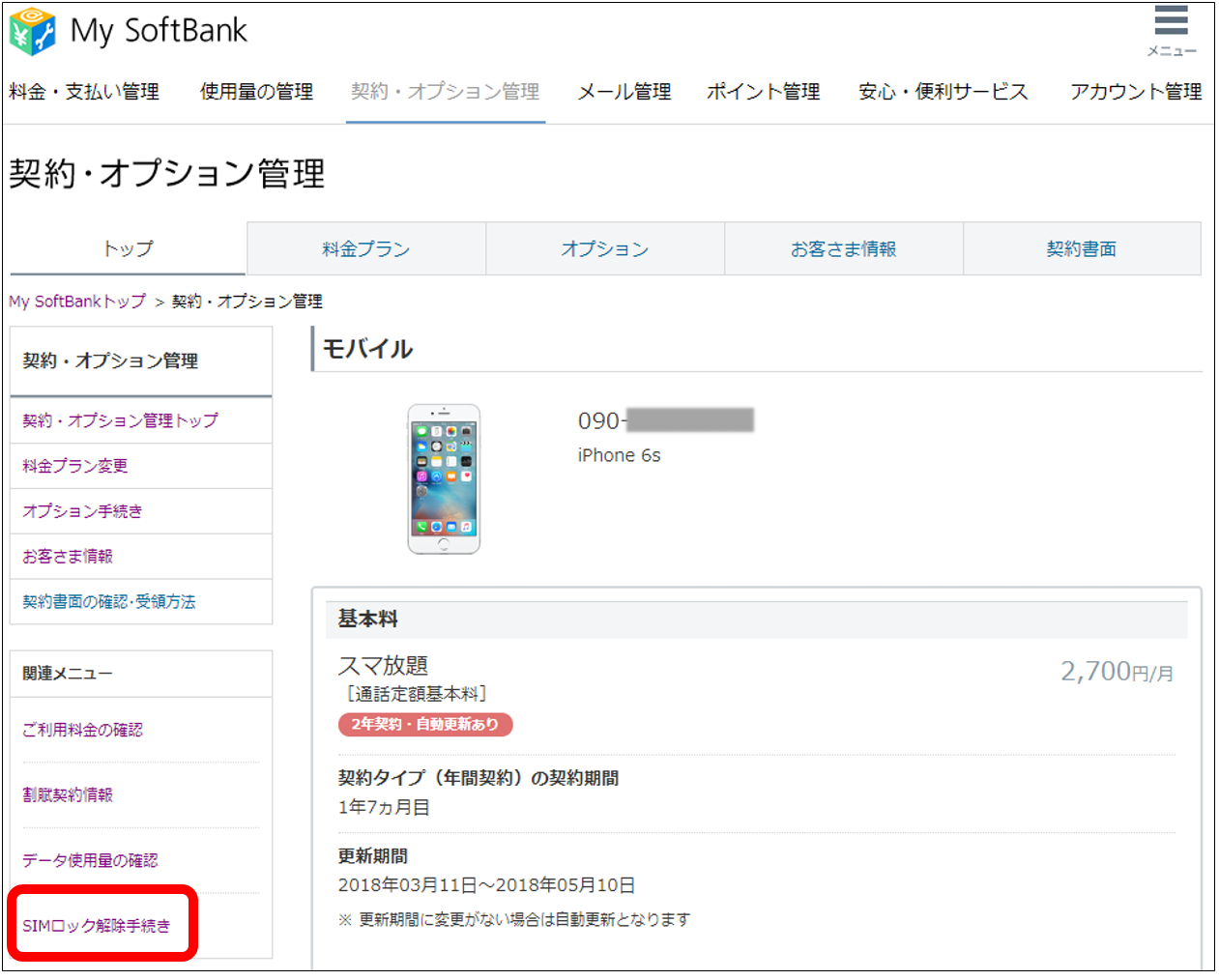Screen dimensions: 1219x980
Task: Click the 契約タイプ（年間契約）の契約期間 label
Action: tap(479, 778)
